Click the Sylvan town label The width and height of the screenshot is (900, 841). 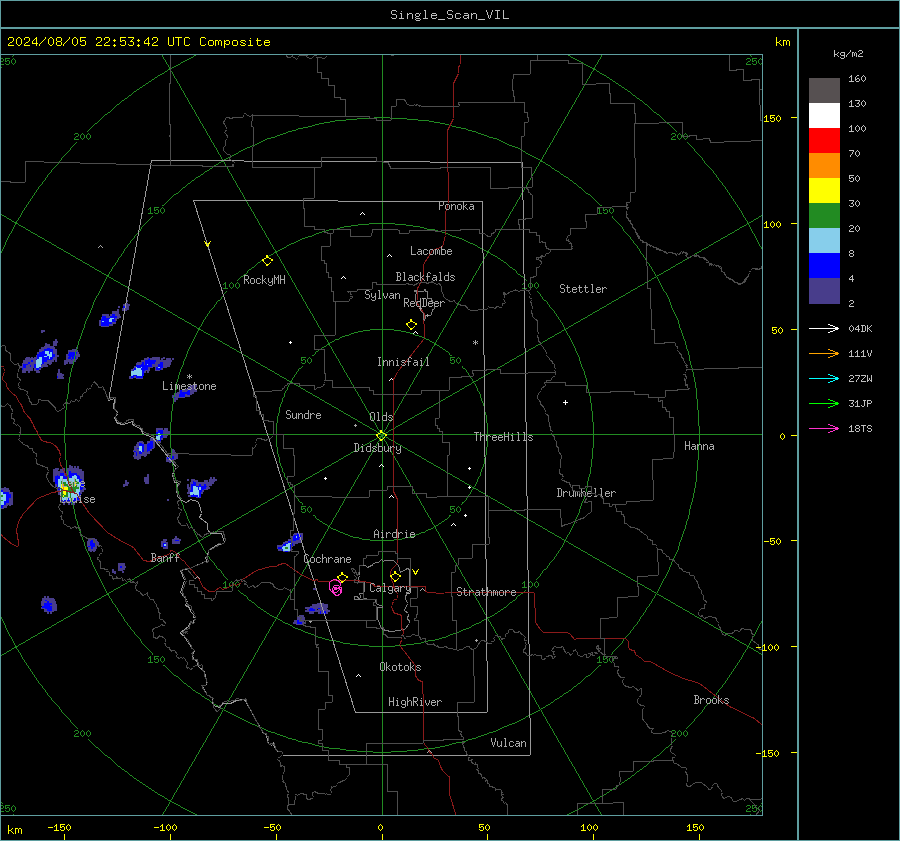(x=382, y=295)
